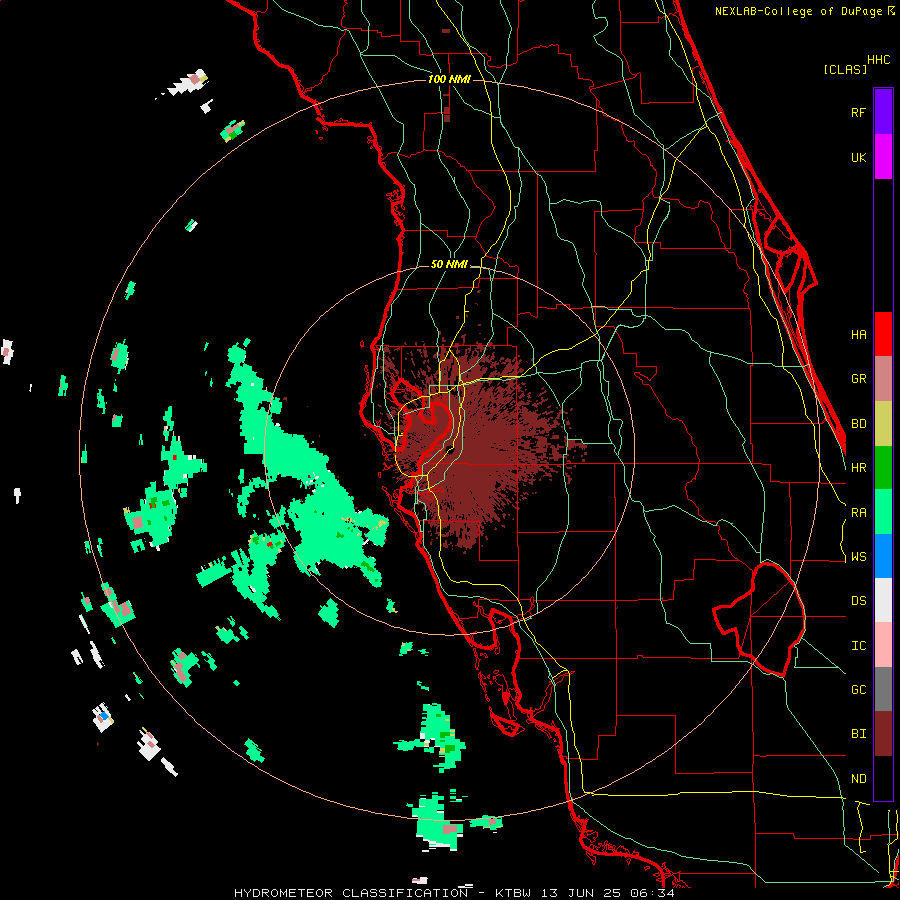Click the DS white legend swatch
This screenshot has width=900, height=900.
883,600
